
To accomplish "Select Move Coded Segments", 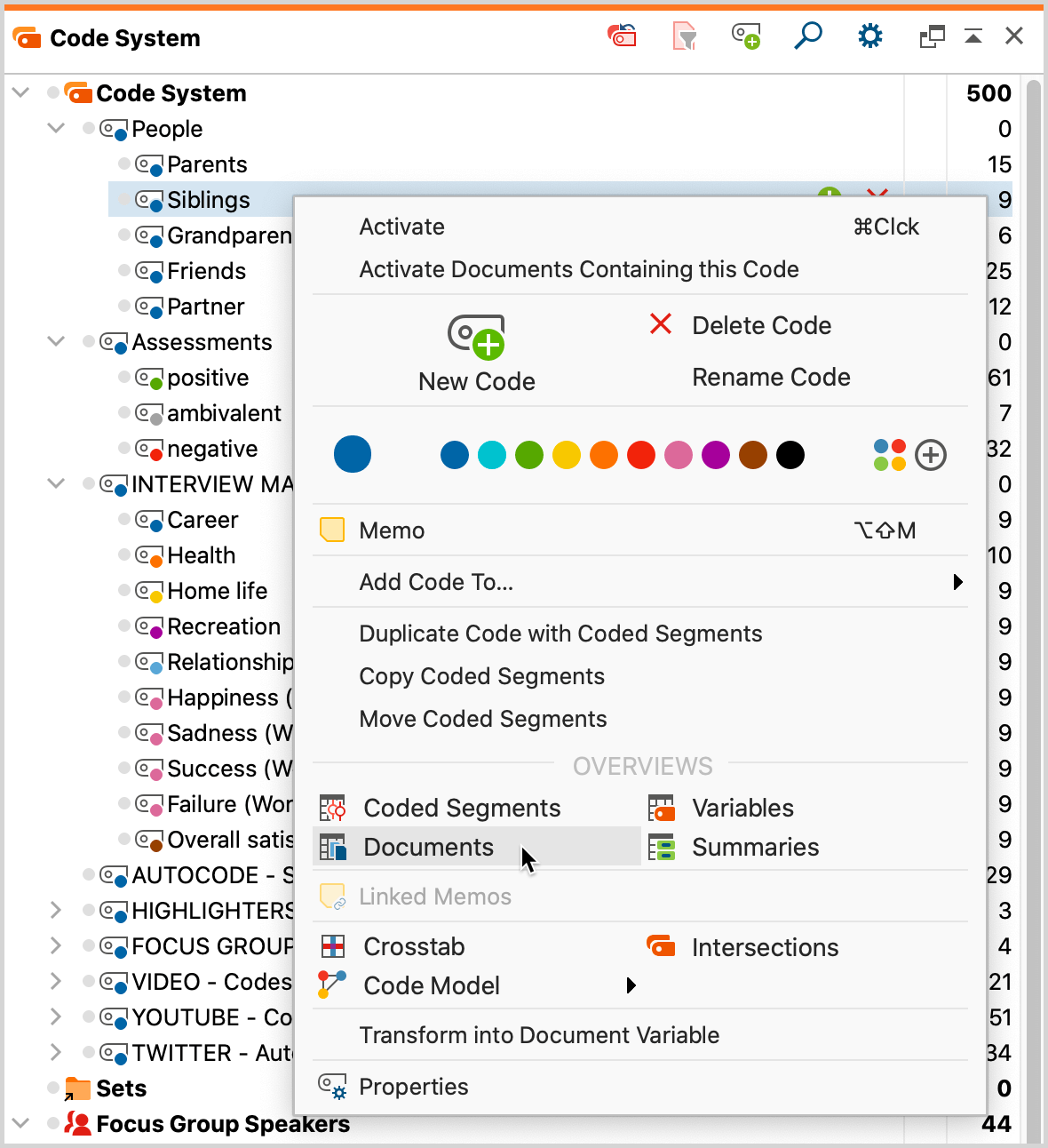I will click(x=639, y=719).
